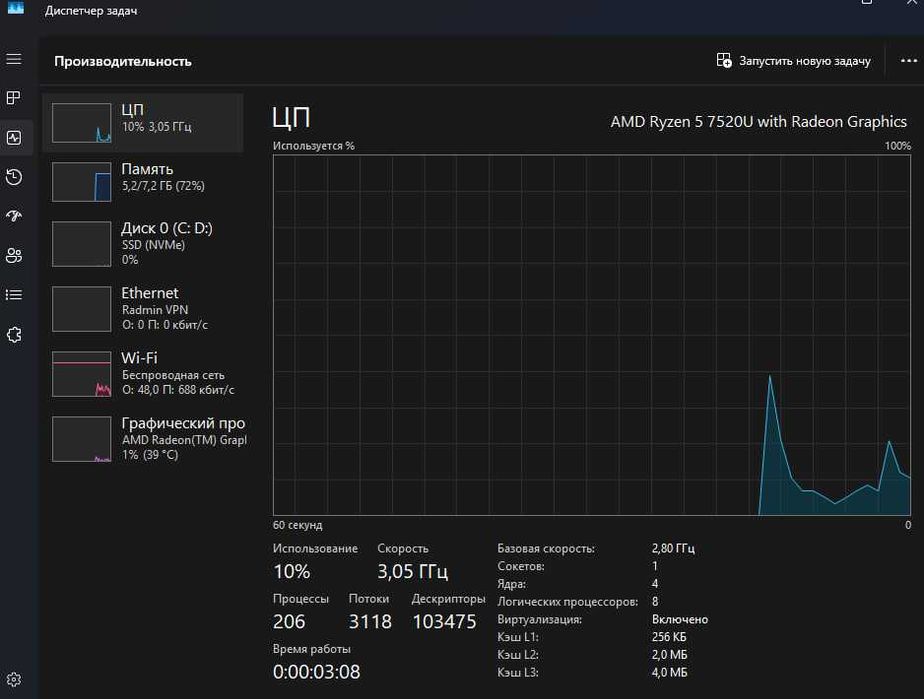
Task: Click the 5,2/7,2 ГБ (72%) memory text
Action: point(163,186)
